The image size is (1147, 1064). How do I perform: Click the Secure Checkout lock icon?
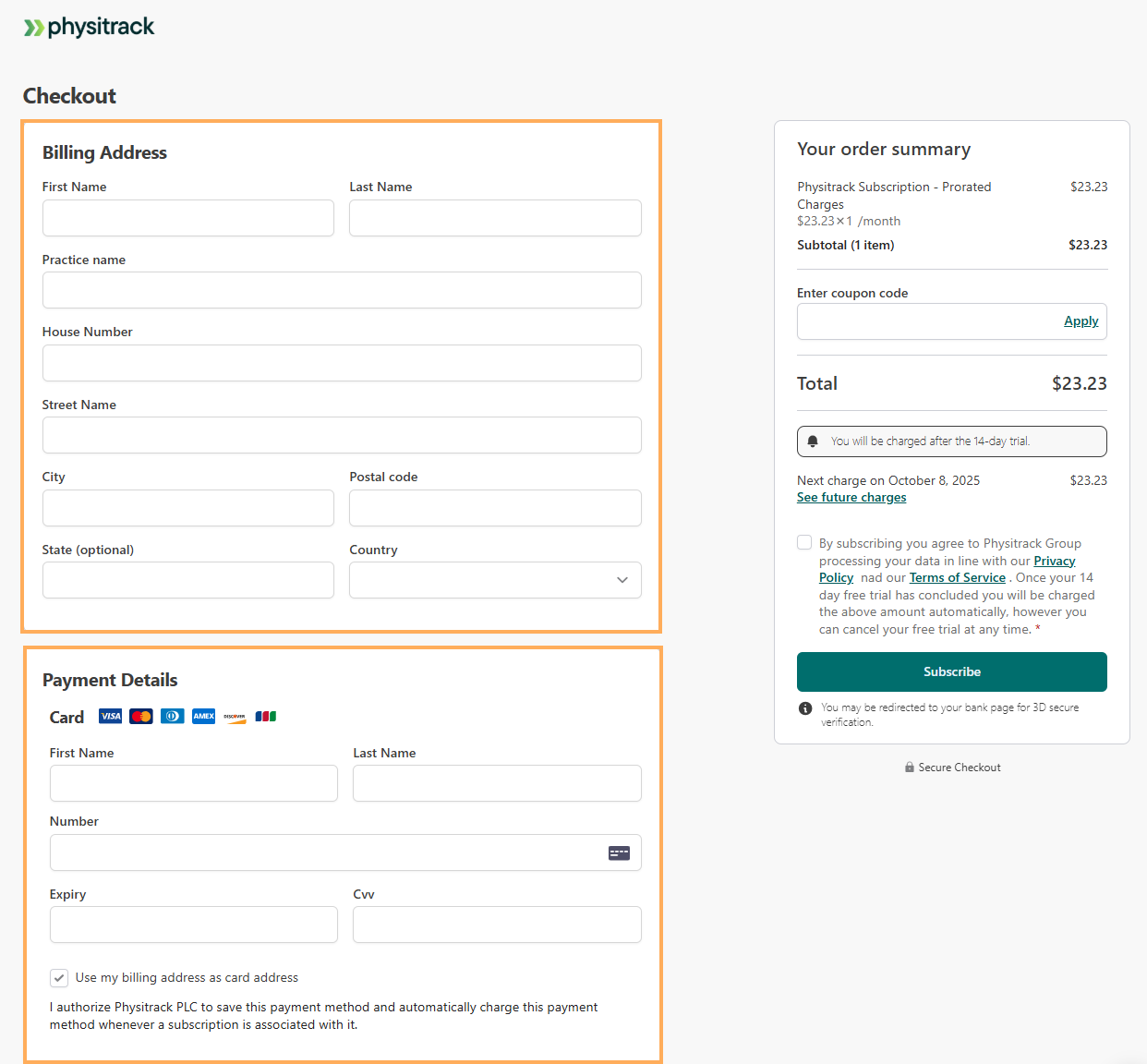coord(909,767)
